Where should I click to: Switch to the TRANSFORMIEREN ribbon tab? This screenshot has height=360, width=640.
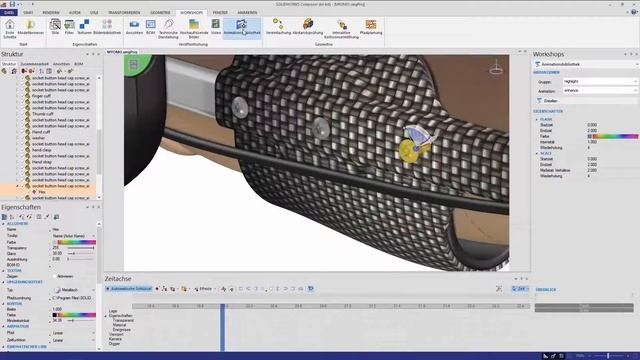[x=124, y=13]
